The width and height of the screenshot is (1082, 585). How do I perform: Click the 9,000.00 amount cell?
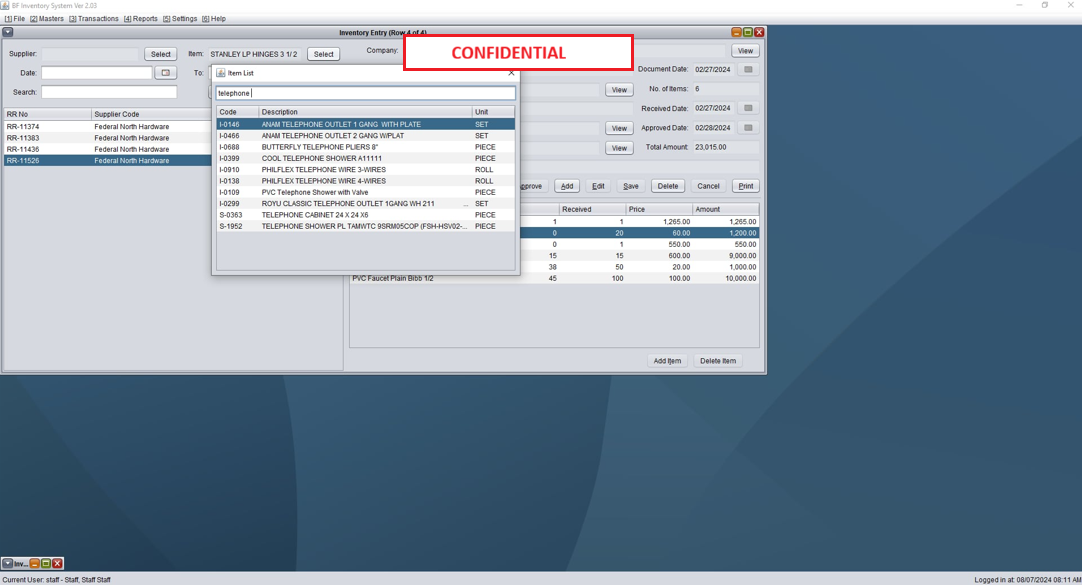pyautogui.click(x=725, y=255)
